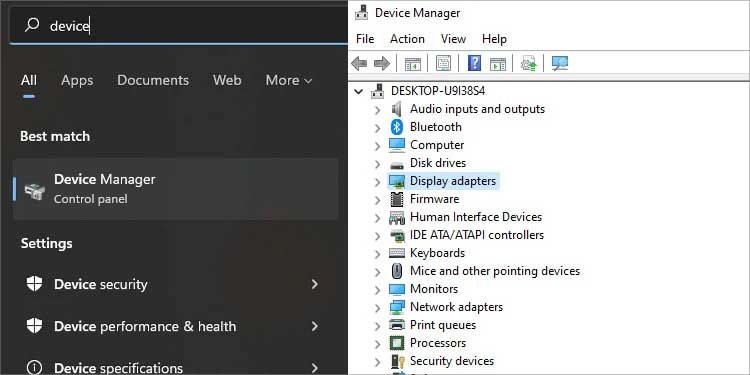
Task: Click the blue Help question-mark toolbar icon
Action: 474,63
